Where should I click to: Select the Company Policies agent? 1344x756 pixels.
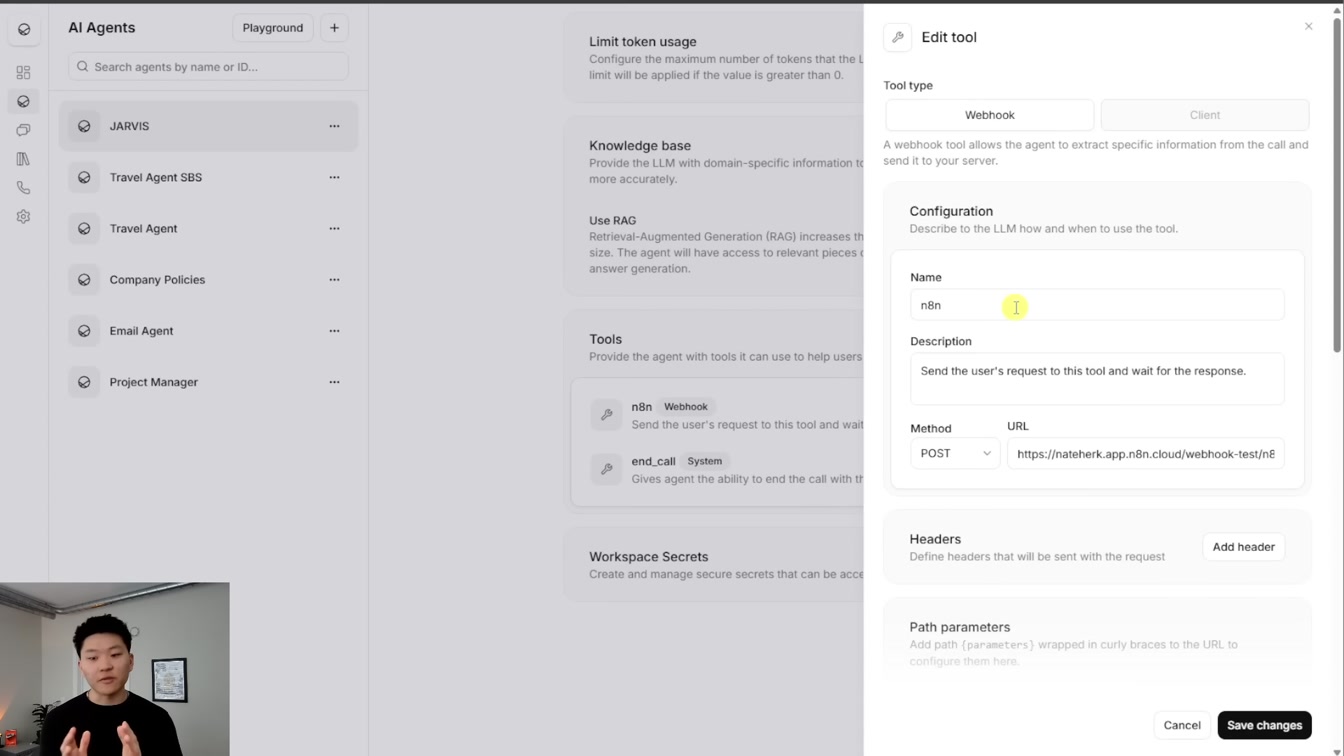tap(208, 280)
